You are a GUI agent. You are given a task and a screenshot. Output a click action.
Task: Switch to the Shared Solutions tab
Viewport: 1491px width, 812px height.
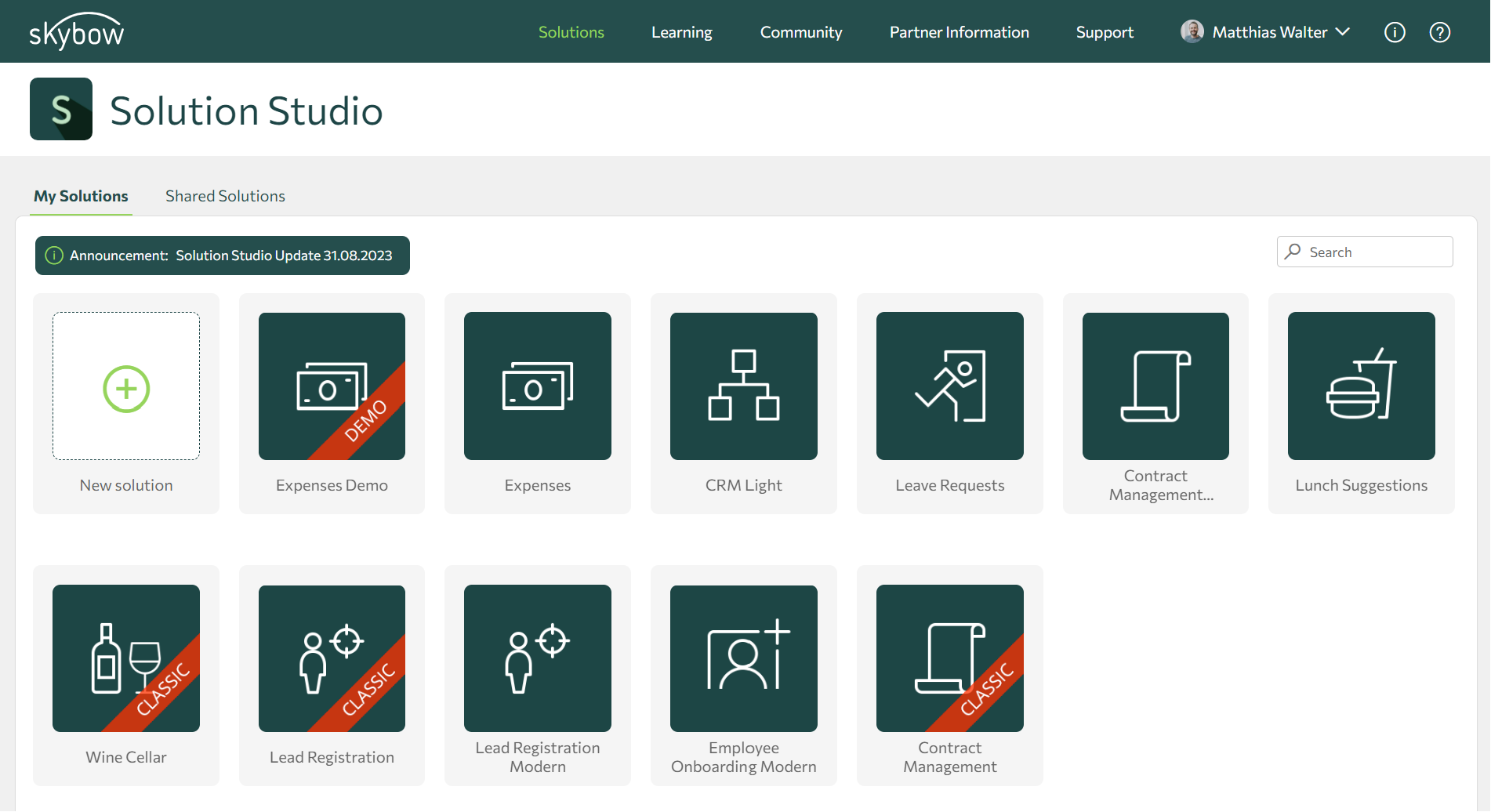coord(224,196)
